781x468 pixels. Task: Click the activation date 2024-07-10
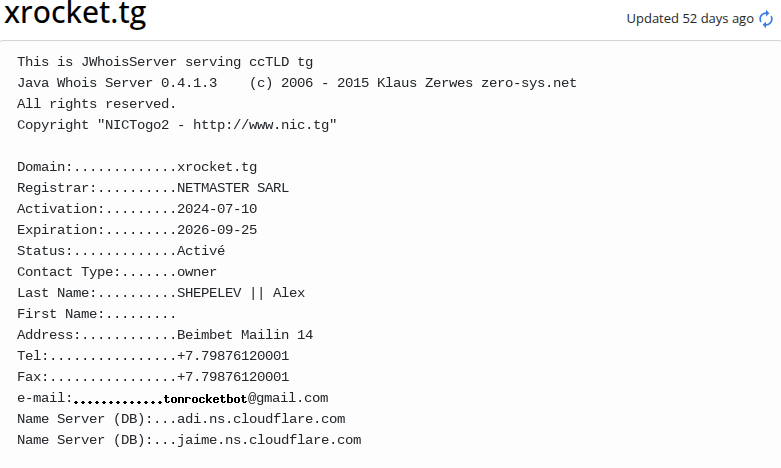[217, 209]
